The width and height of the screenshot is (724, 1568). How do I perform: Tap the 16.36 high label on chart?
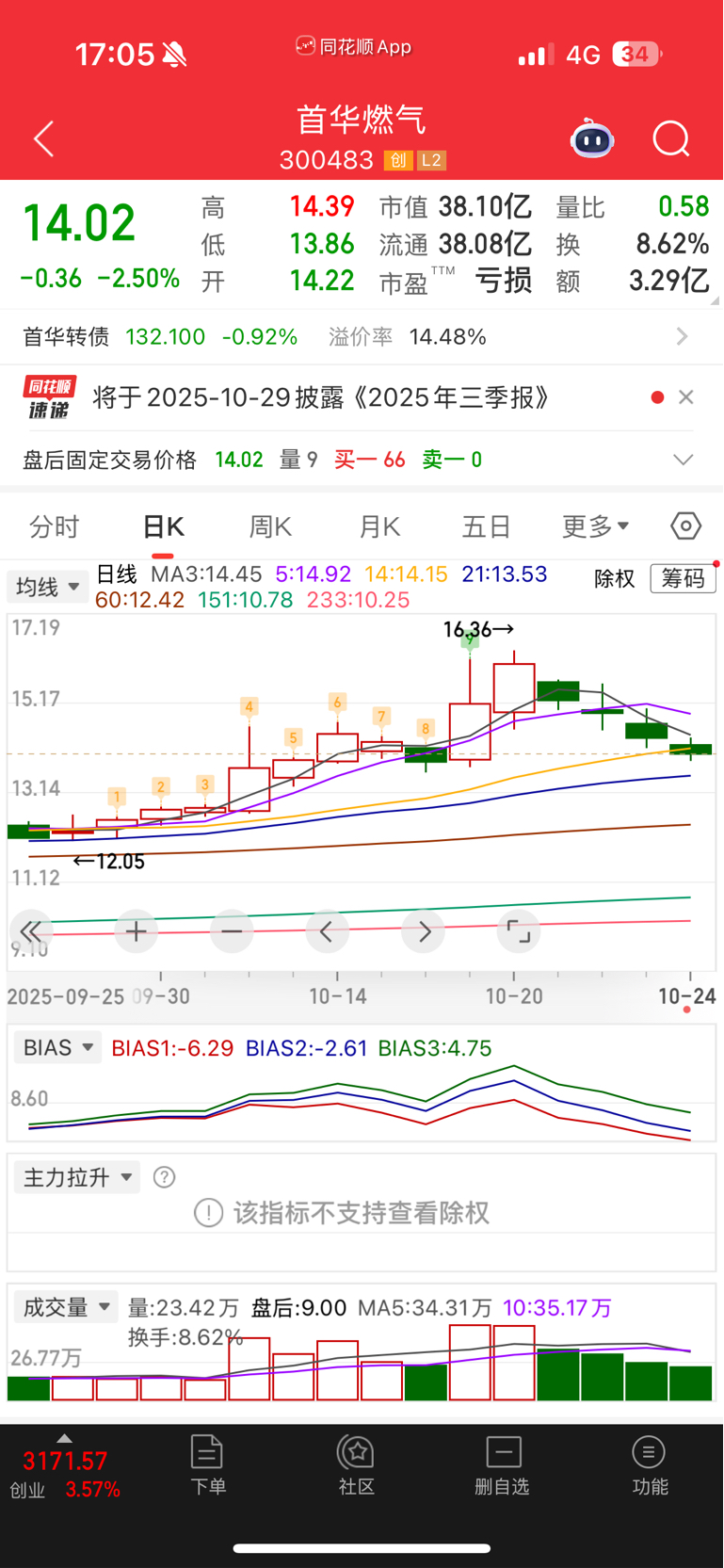click(x=478, y=629)
